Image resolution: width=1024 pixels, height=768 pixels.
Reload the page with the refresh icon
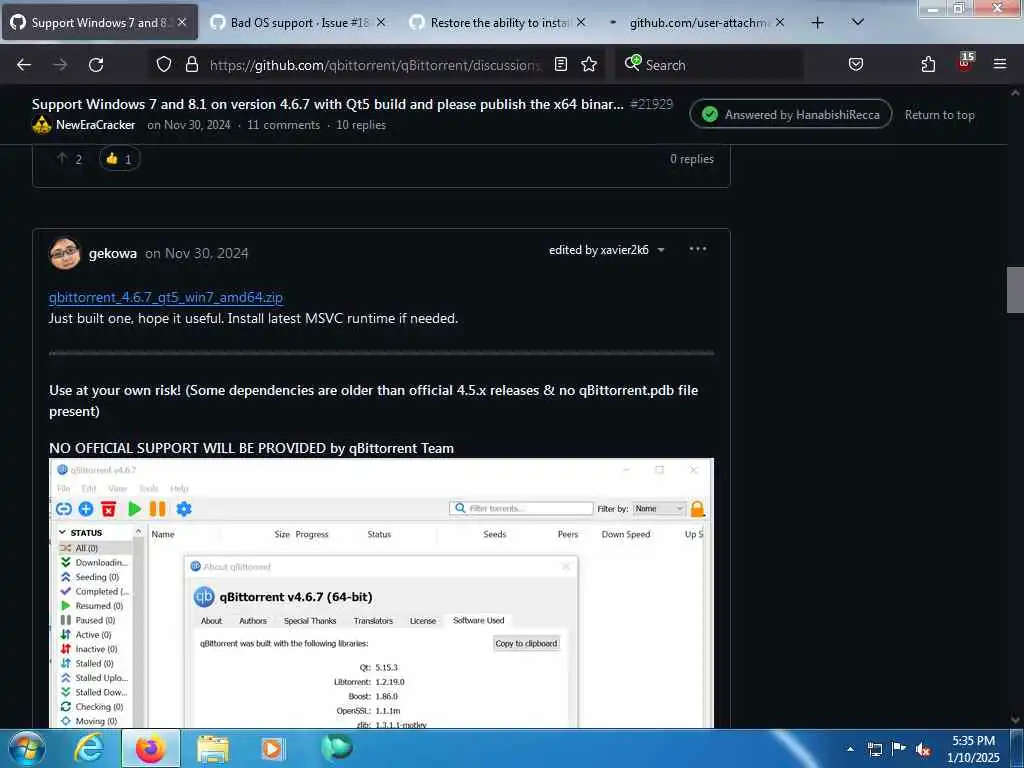96,65
